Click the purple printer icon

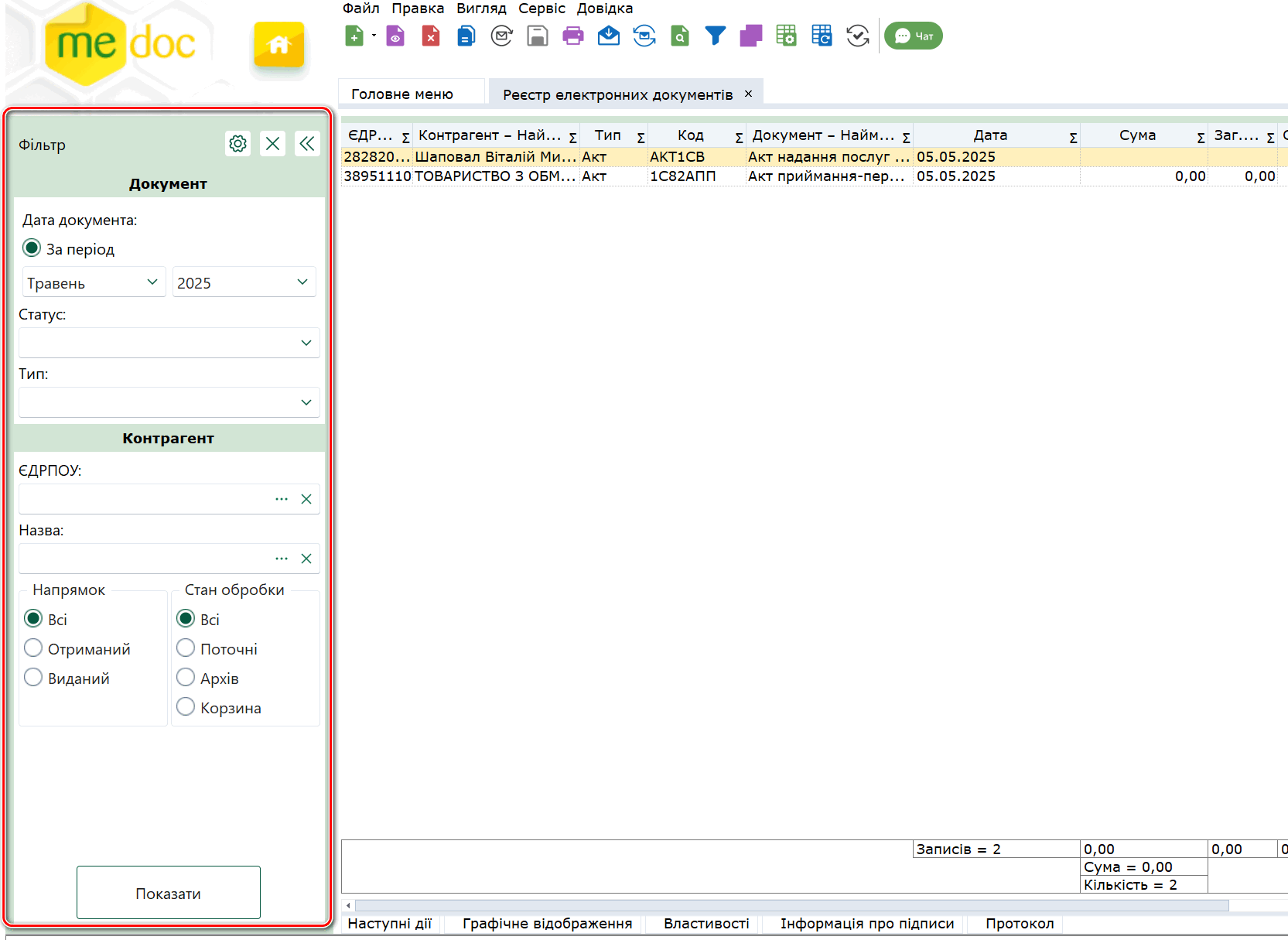coord(573,36)
